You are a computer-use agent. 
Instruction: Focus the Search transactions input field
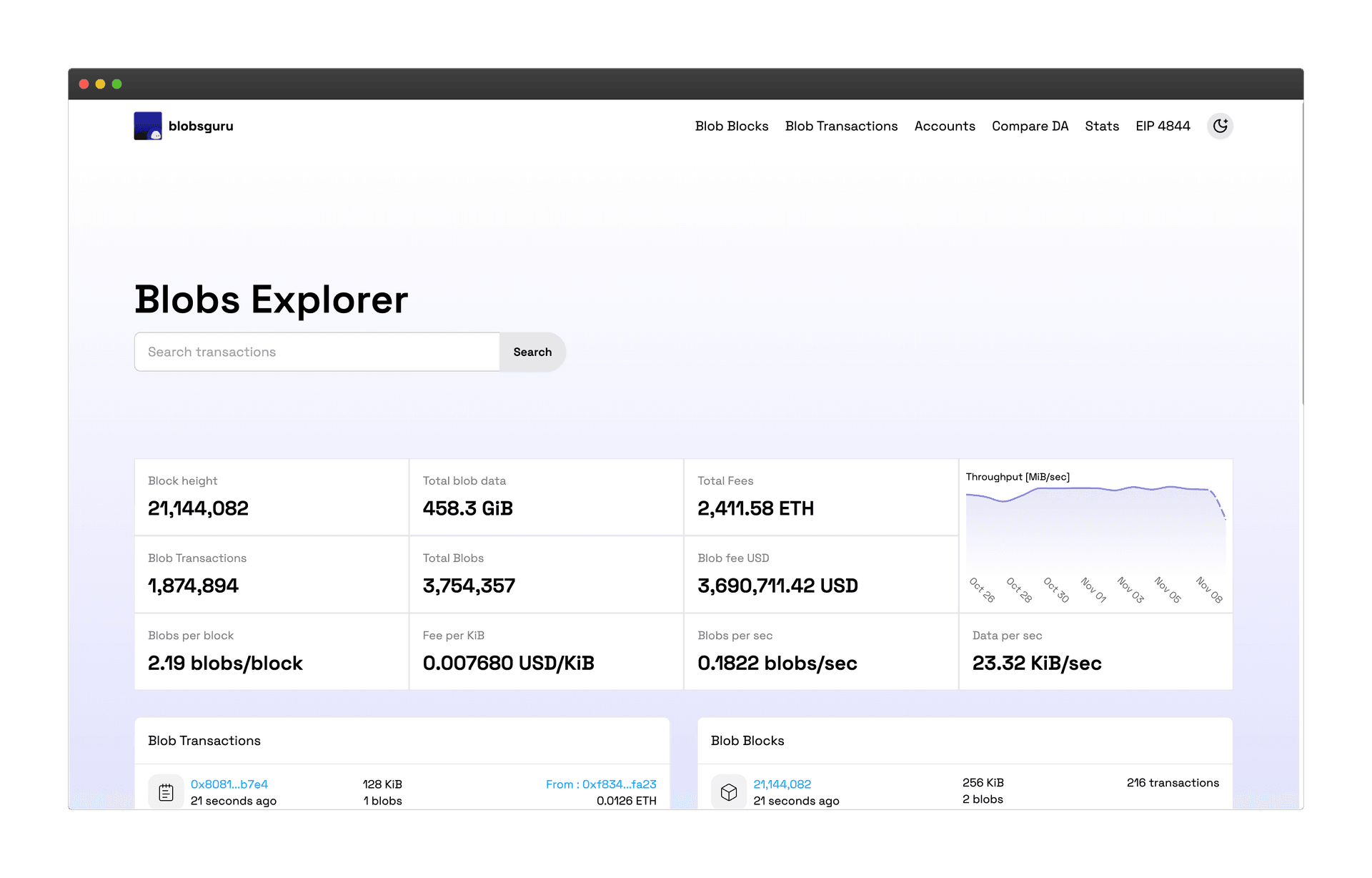tap(317, 352)
